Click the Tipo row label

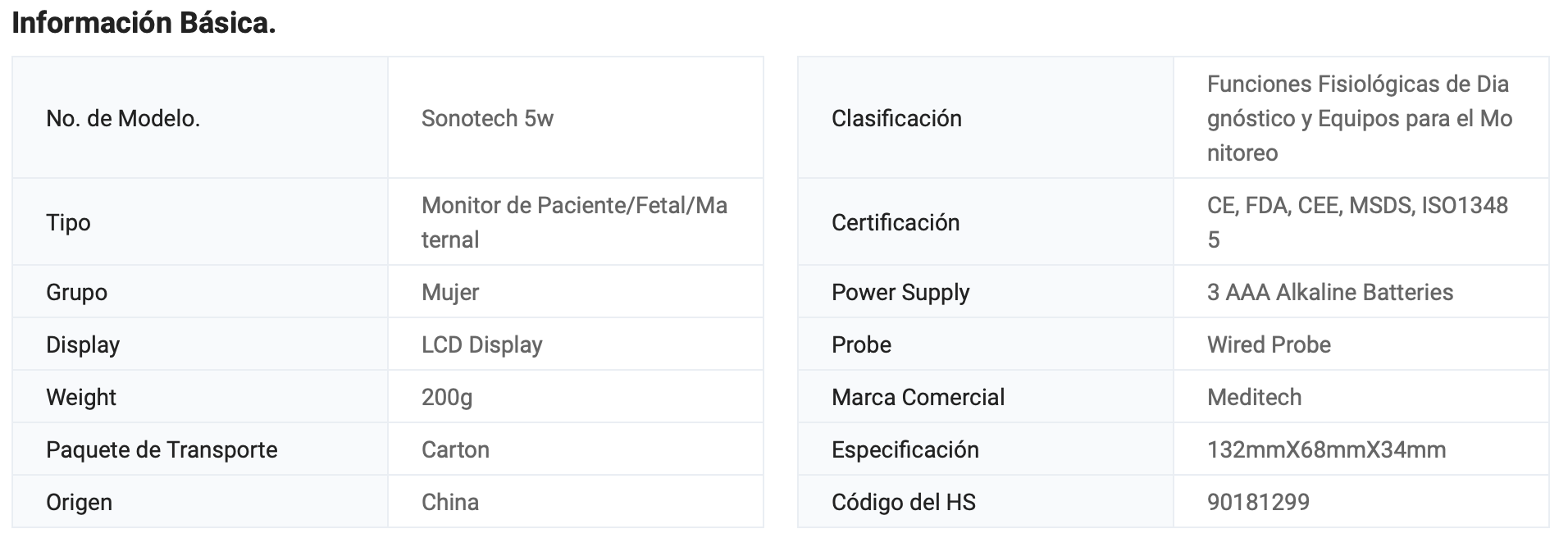tap(68, 222)
